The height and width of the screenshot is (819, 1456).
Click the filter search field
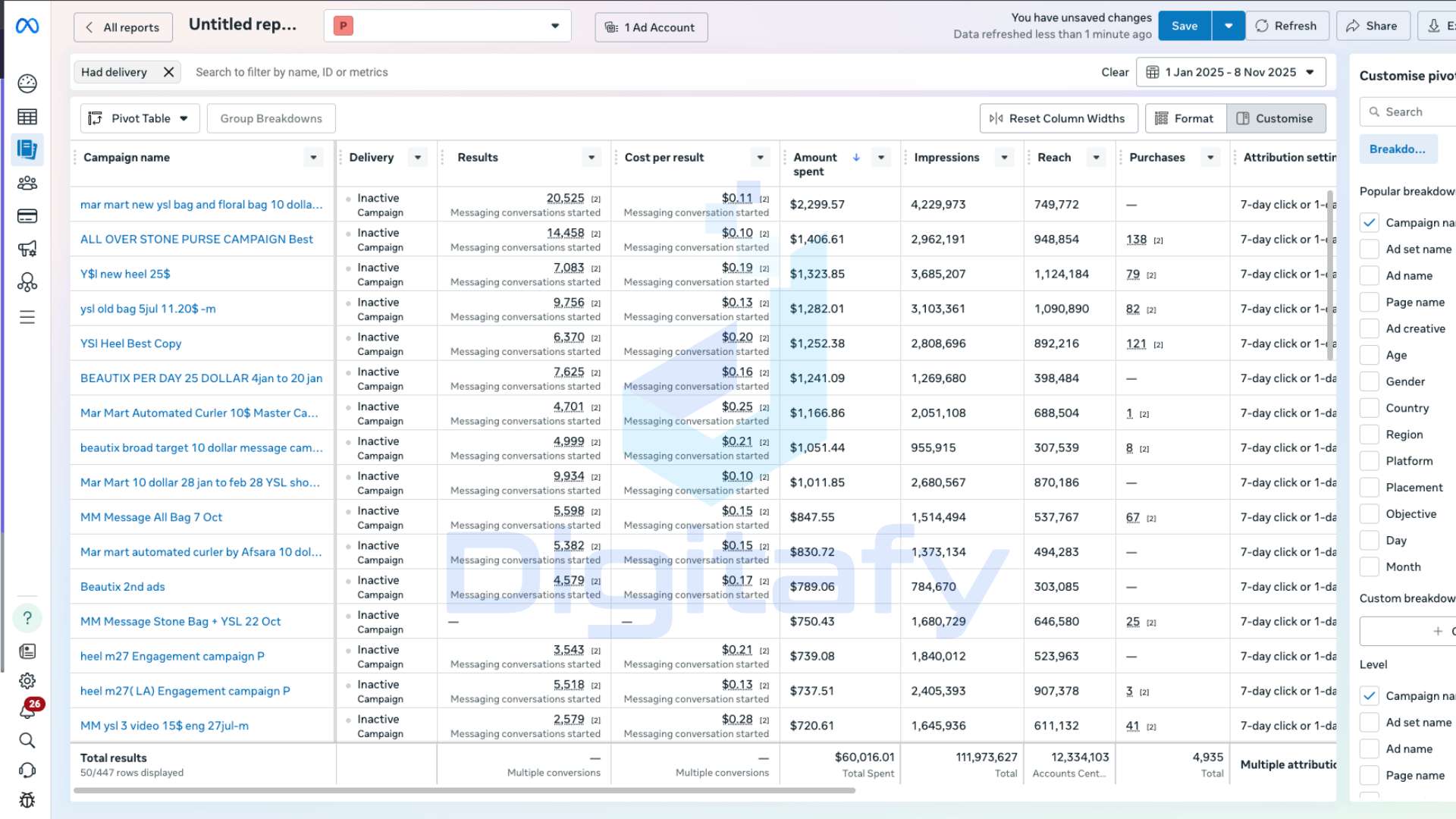click(637, 72)
